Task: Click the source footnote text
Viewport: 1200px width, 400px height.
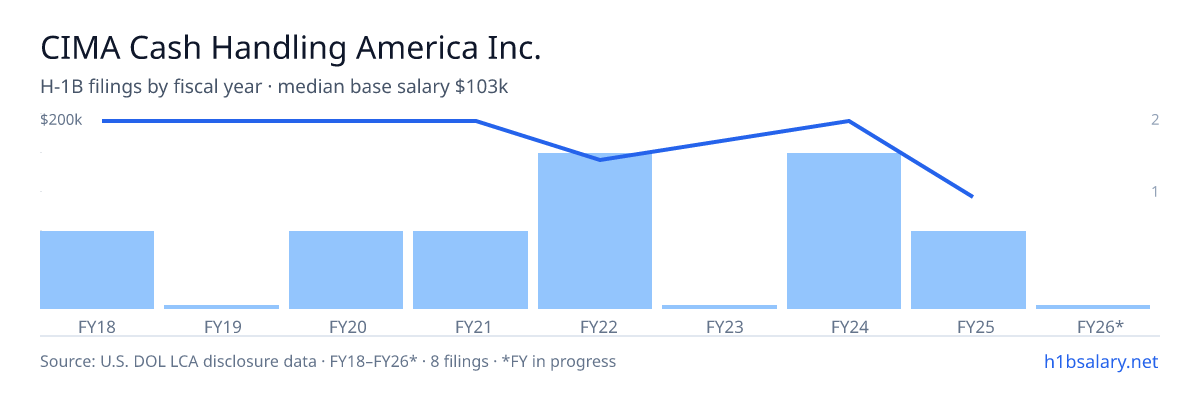Action: coord(328,361)
